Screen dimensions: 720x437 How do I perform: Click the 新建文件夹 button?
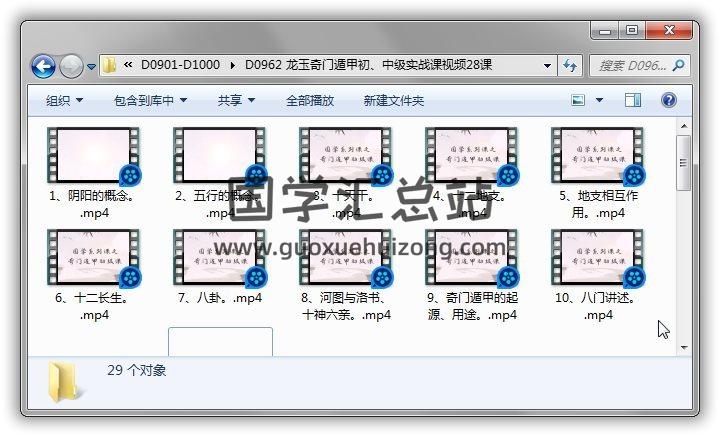coord(394,100)
